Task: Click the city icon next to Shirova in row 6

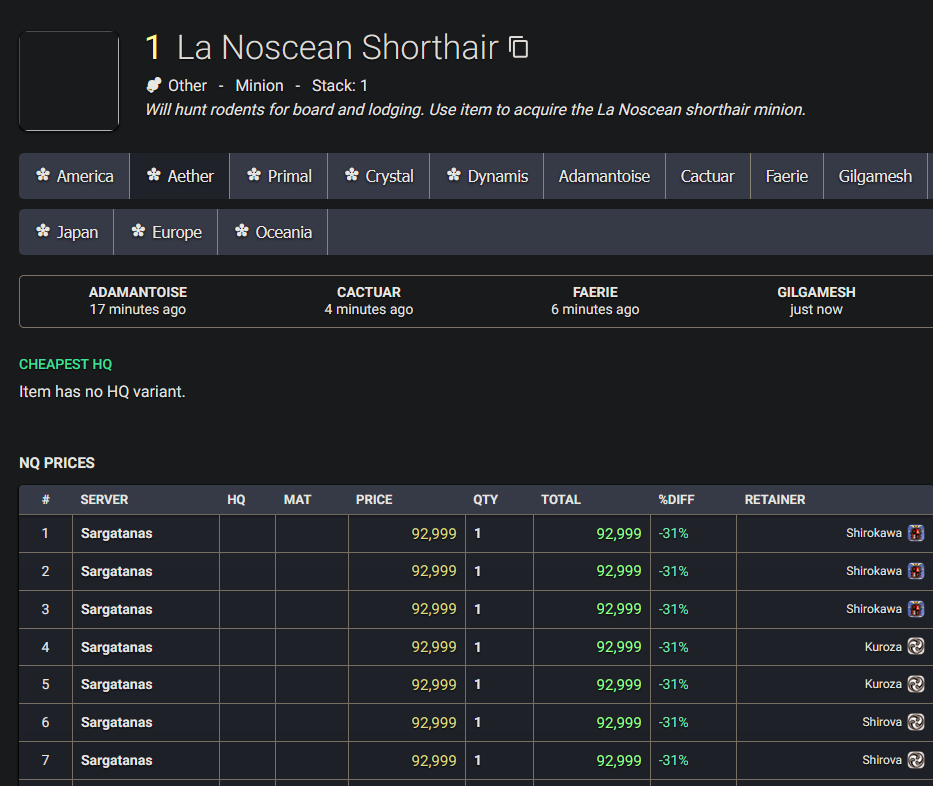Action: (x=916, y=722)
